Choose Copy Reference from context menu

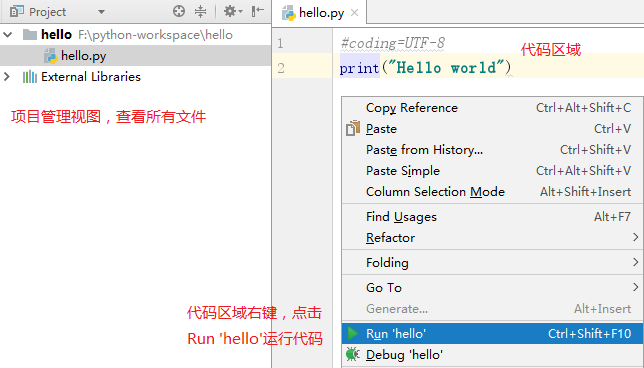[492, 108]
